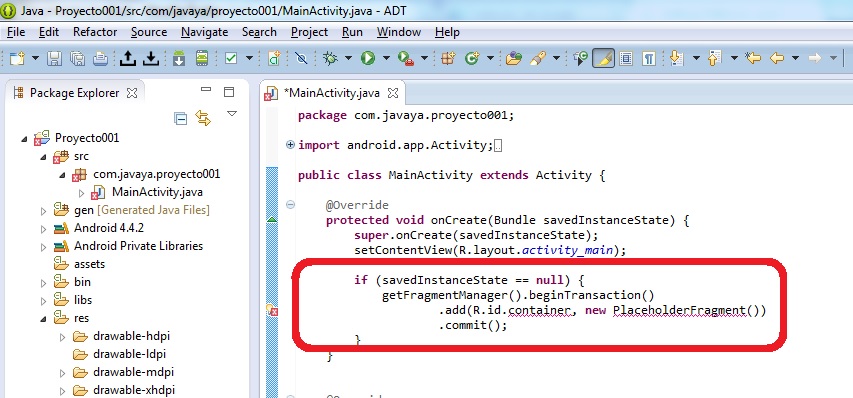The width and height of the screenshot is (853, 398).
Task: Click the download arrow toolbar icon
Action: [x=151, y=58]
